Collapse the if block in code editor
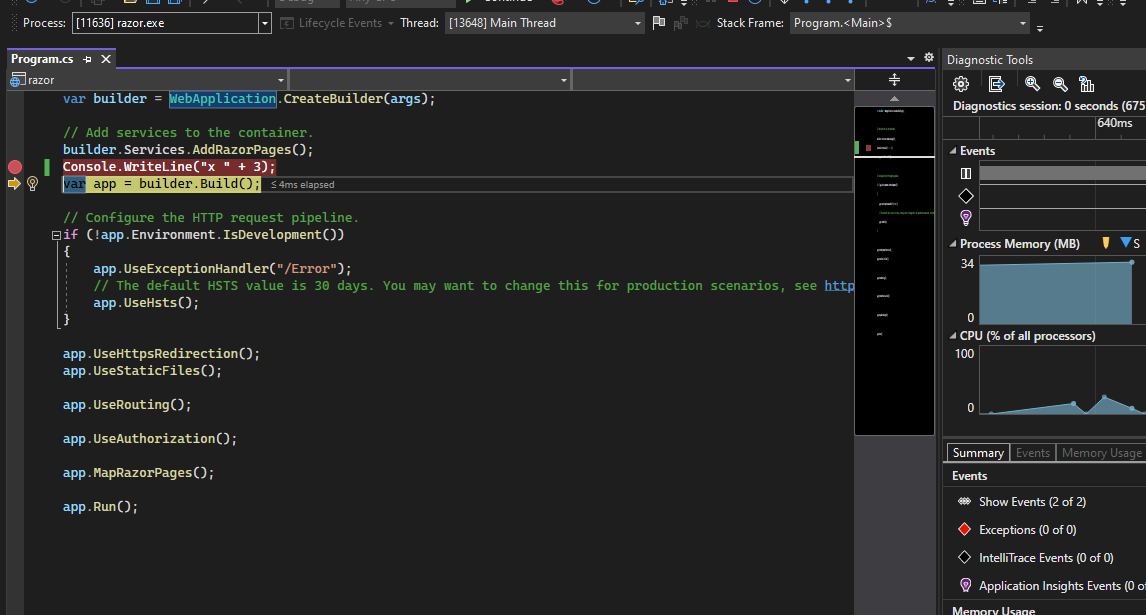 click(56, 235)
